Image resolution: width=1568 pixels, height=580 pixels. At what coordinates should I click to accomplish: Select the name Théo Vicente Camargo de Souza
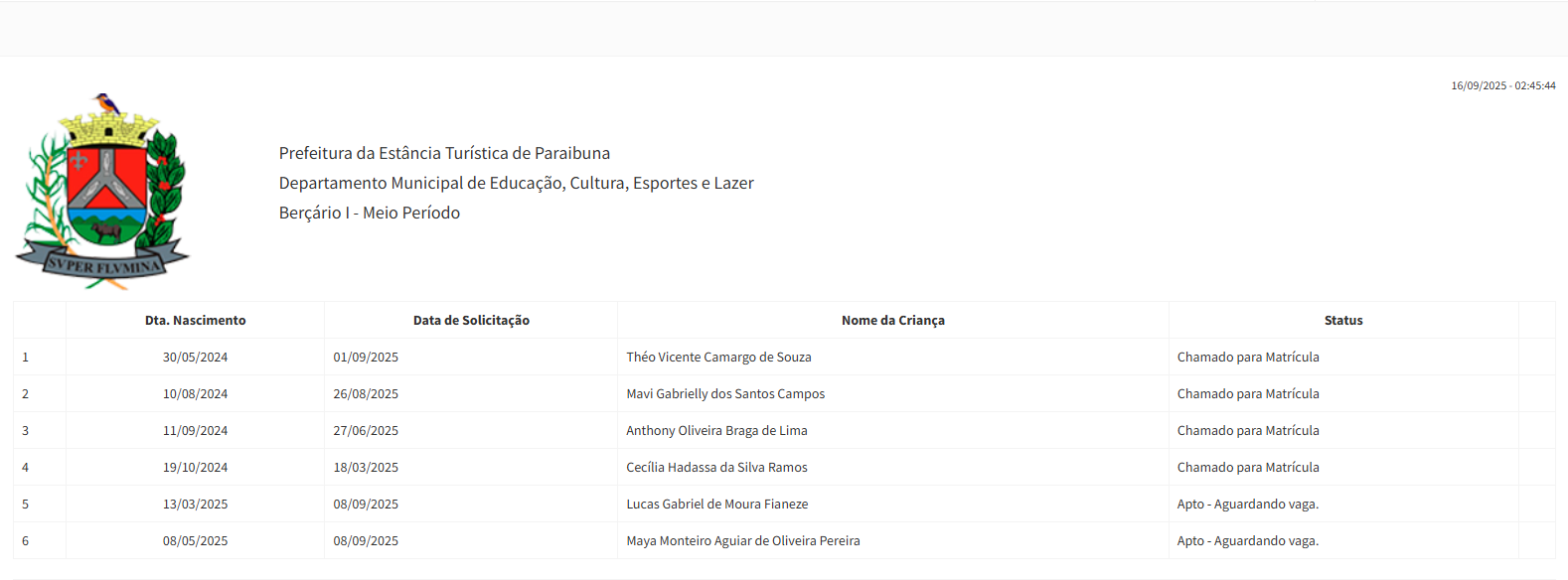coord(718,358)
